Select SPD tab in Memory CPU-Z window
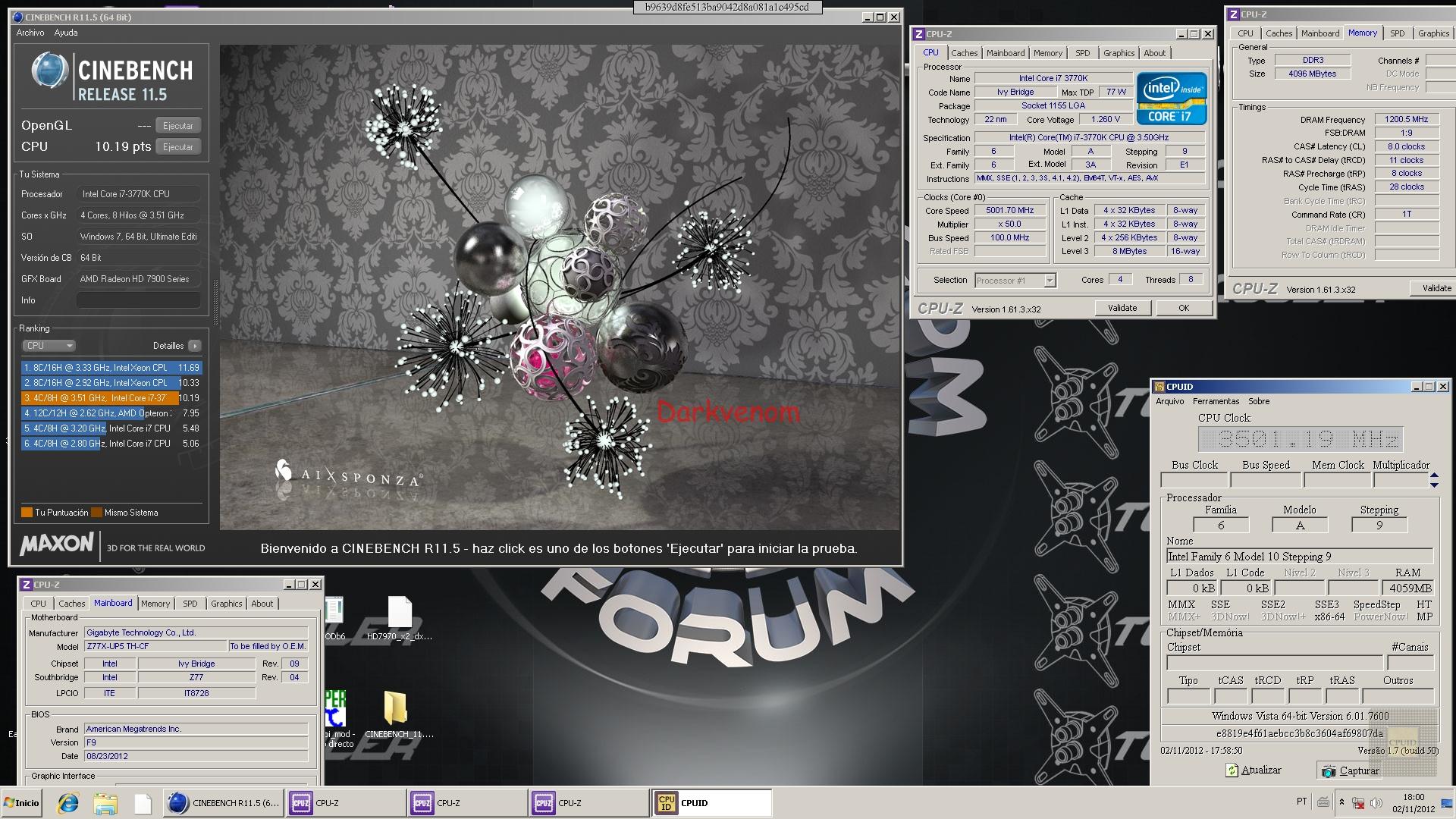This screenshot has height=819, width=1456. 1397,33
